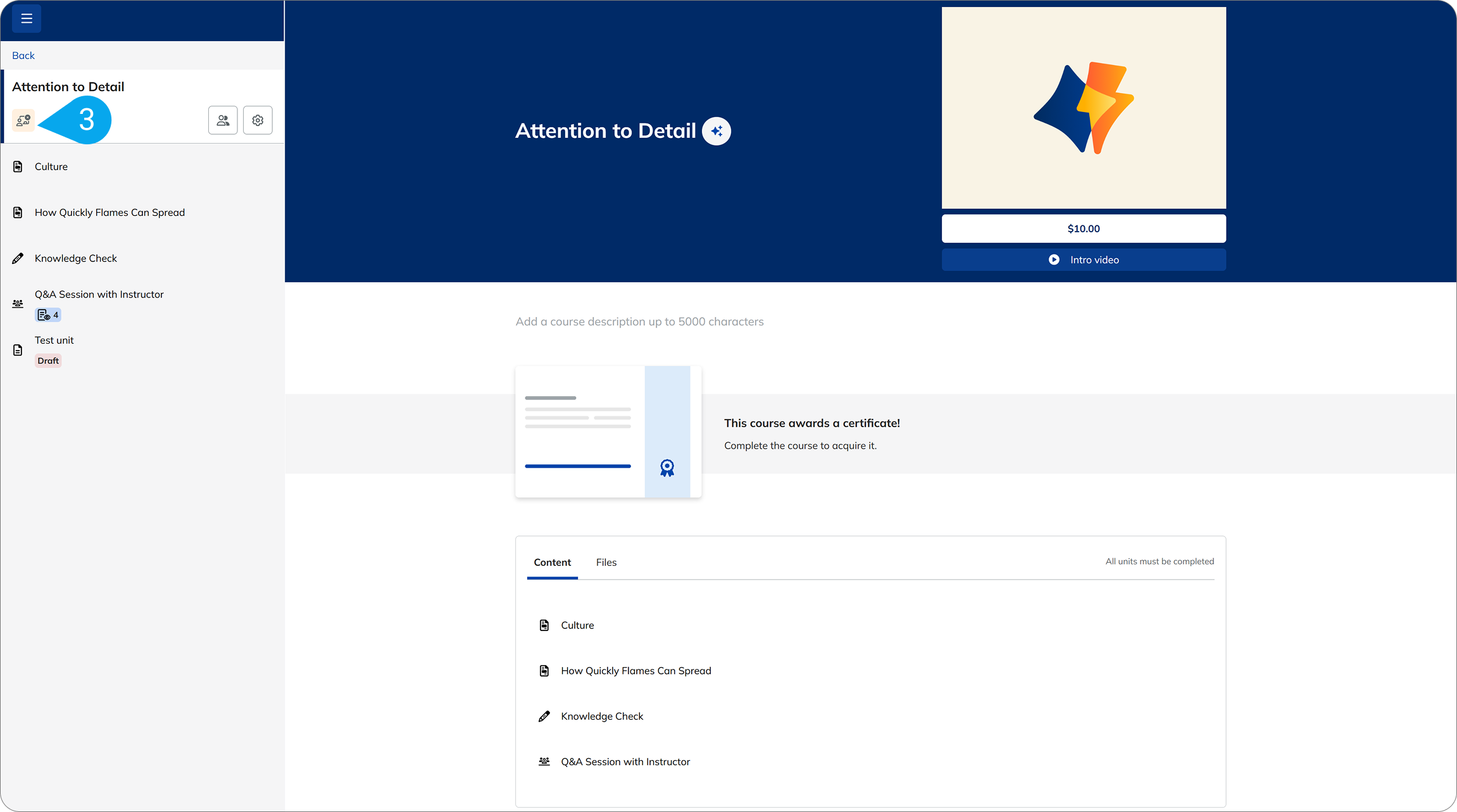Viewport: 1457px width, 812px height.
Task: Click the sessions count badge showing 4
Action: coord(48,315)
